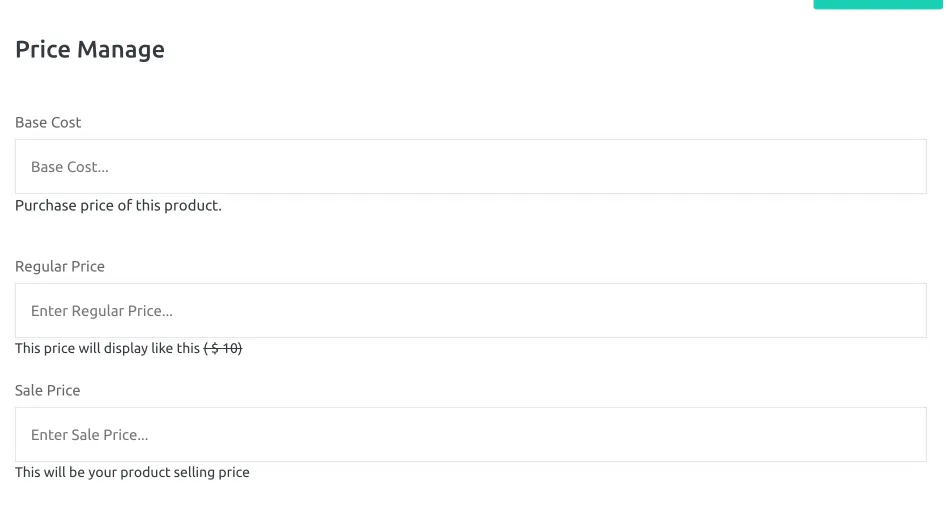This screenshot has width=947, height=515.
Task: Click the Price Manage heading
Action: 90,50
